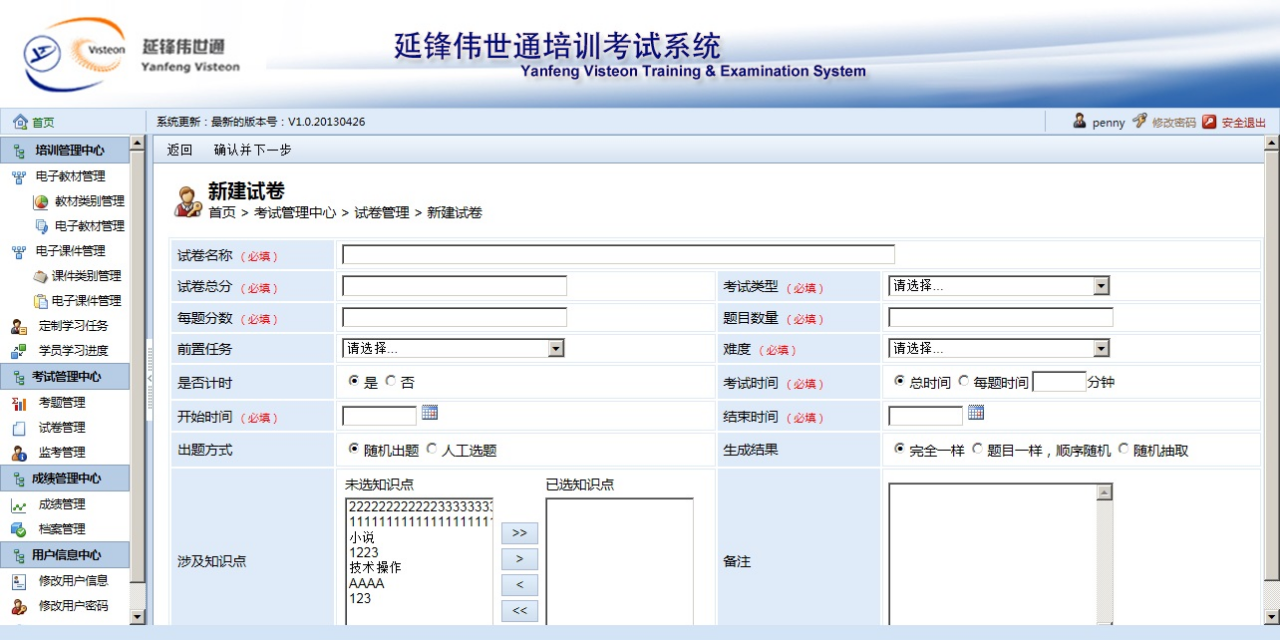The height and width of the screenshot is (640, 1280).
Task: Click the 修改用户信息 icon
Action: point(19,581)
